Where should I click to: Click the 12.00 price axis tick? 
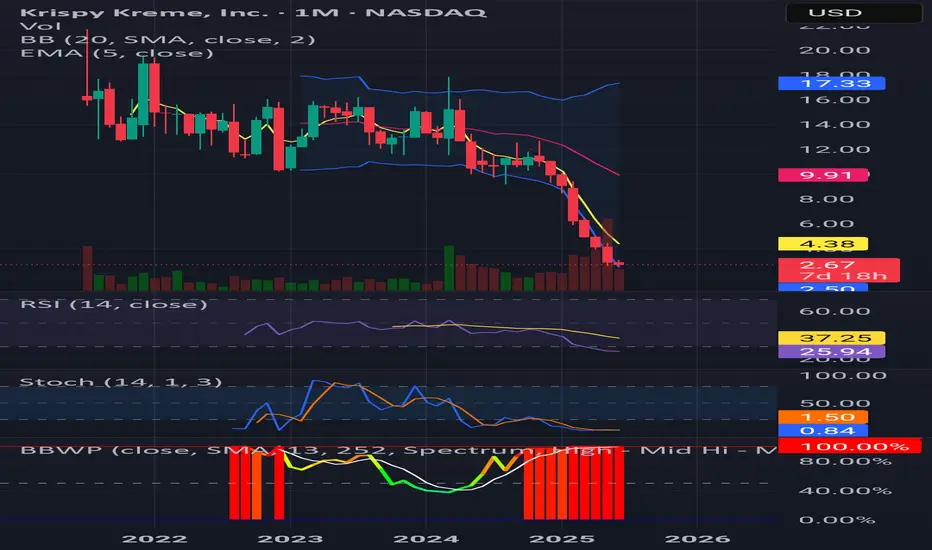(x=835, y=149)
